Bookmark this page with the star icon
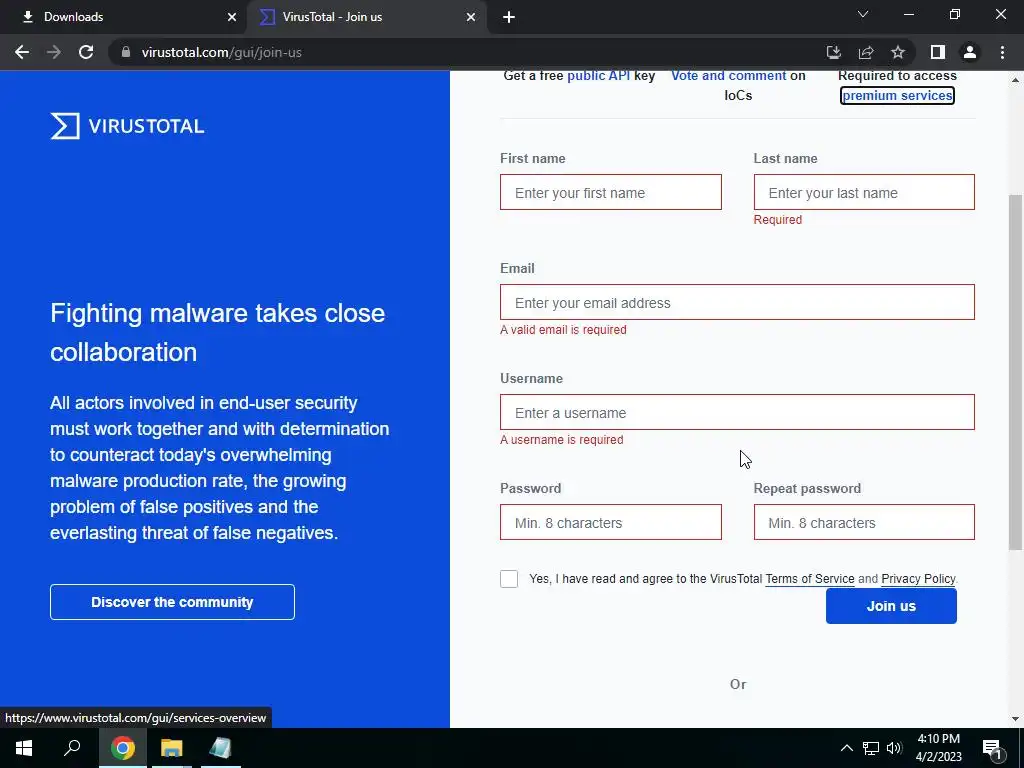1024x768 pixels. click(x=898, y=52)
